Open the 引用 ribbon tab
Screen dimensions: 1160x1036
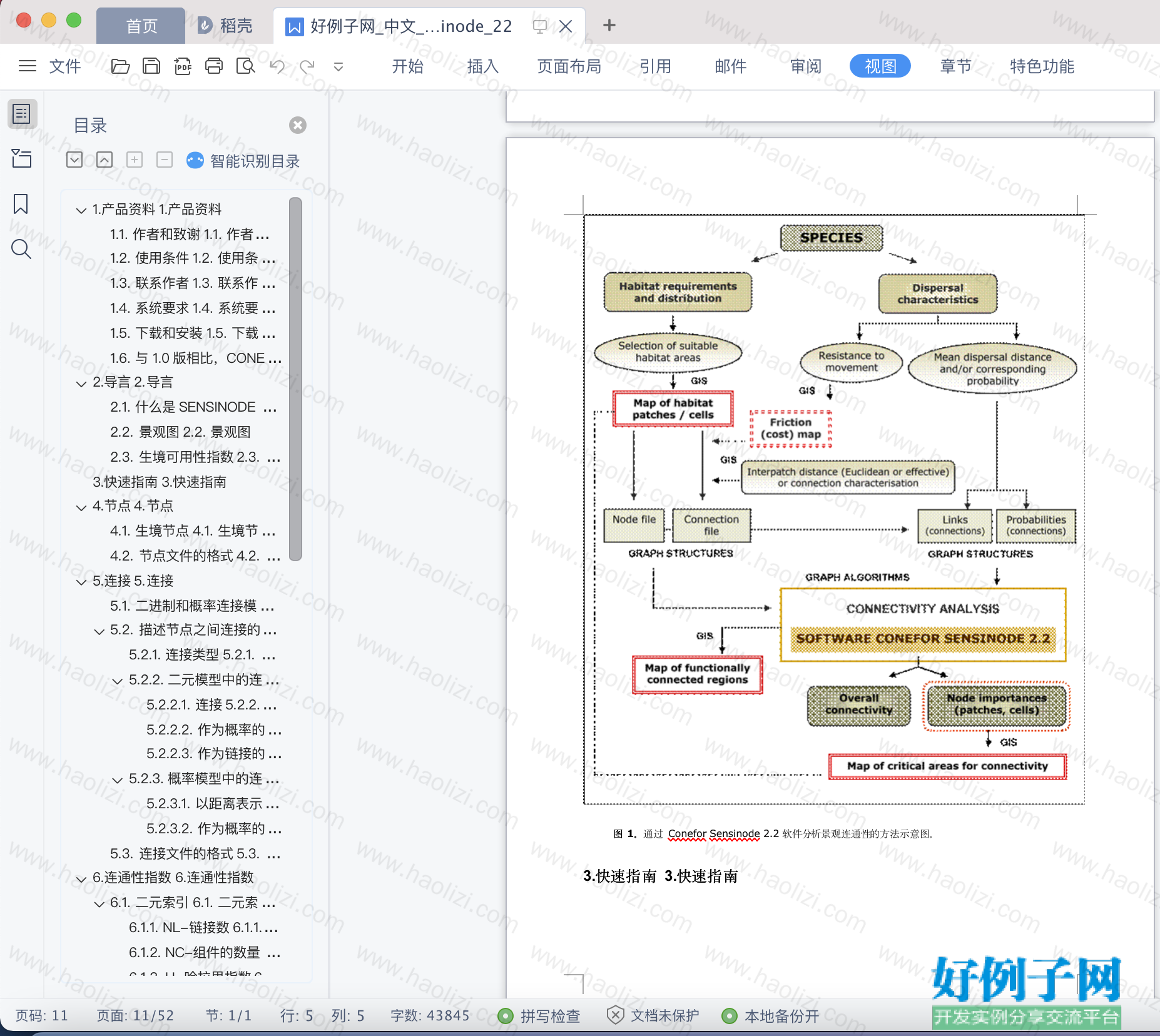656,66
